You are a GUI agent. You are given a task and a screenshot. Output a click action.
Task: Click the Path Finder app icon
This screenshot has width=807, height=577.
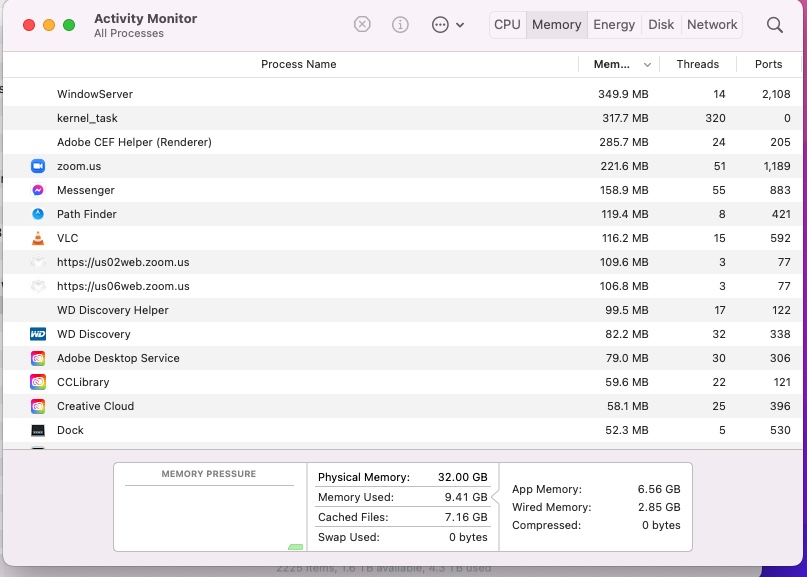38,214
